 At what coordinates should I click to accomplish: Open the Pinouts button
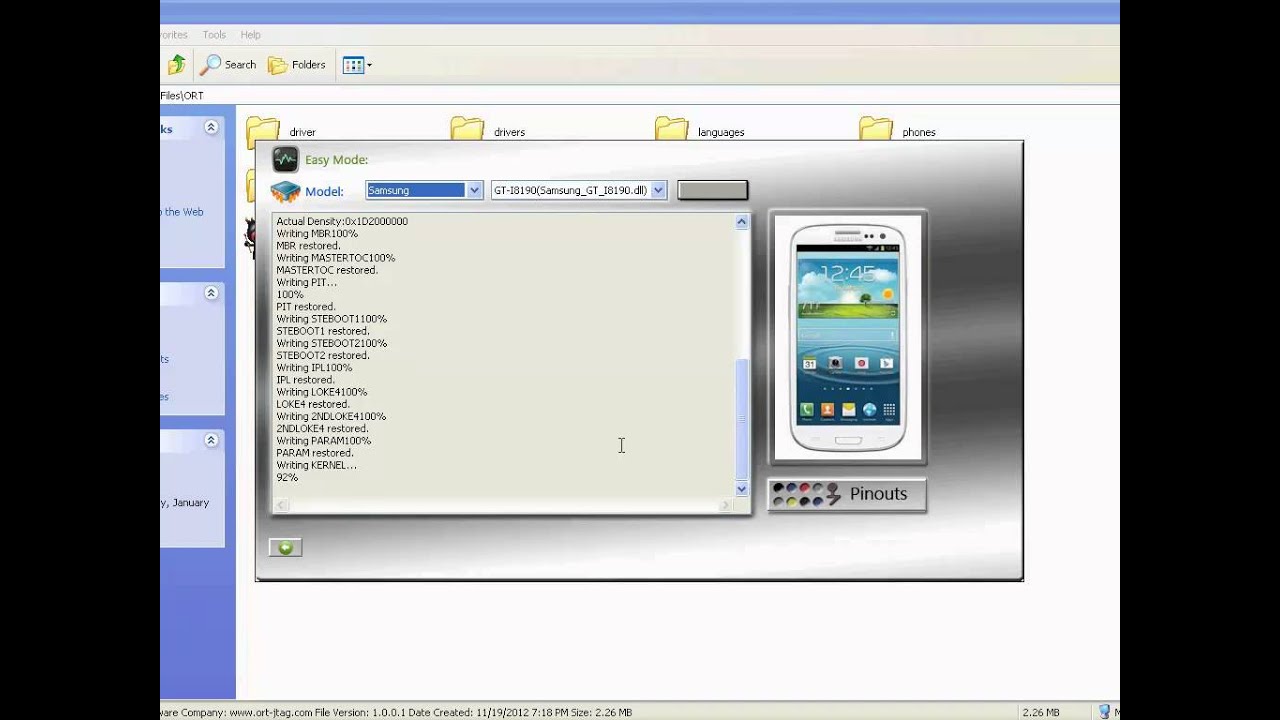click(x=847, y=494)
